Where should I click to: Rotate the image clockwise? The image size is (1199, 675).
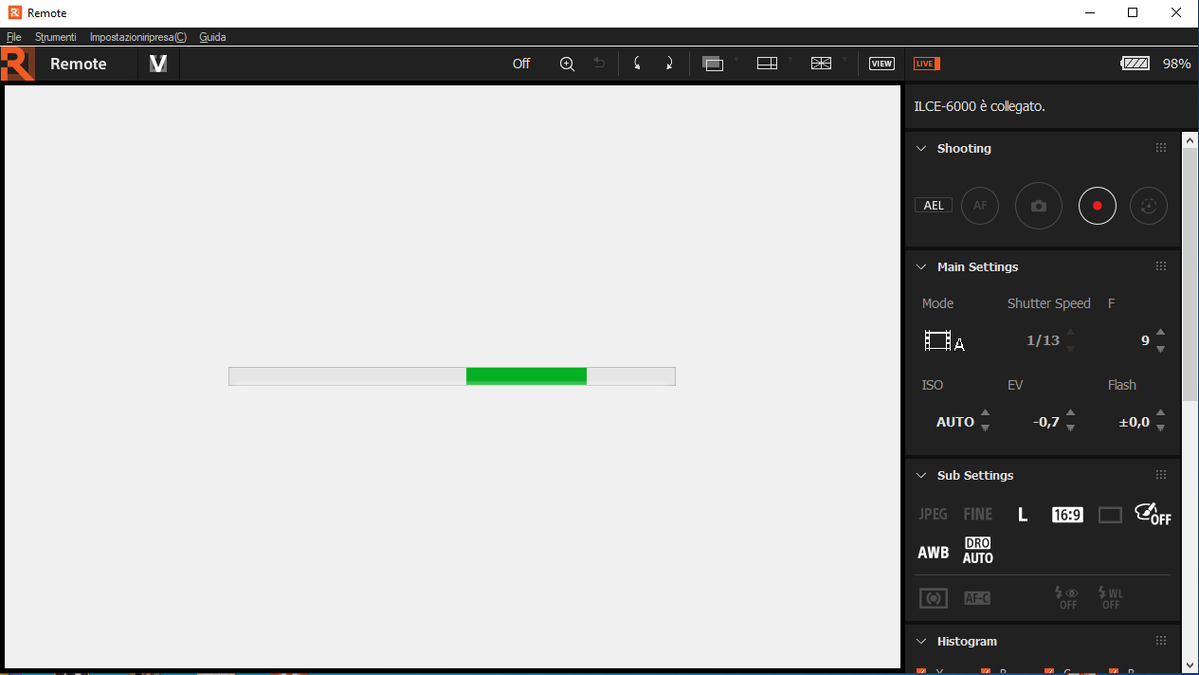pos(669,64)
